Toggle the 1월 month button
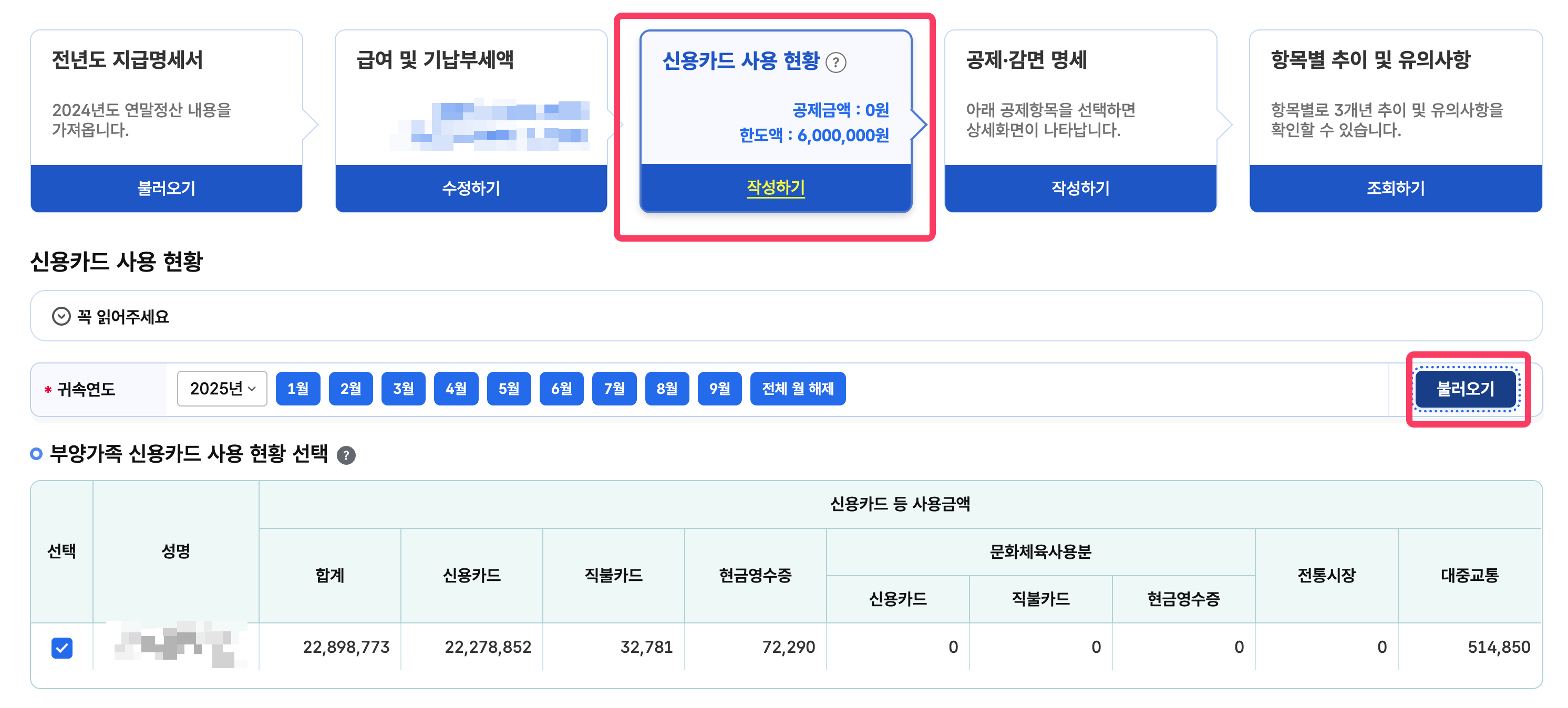Screen dimensions: 1568x708 (297, 388)
